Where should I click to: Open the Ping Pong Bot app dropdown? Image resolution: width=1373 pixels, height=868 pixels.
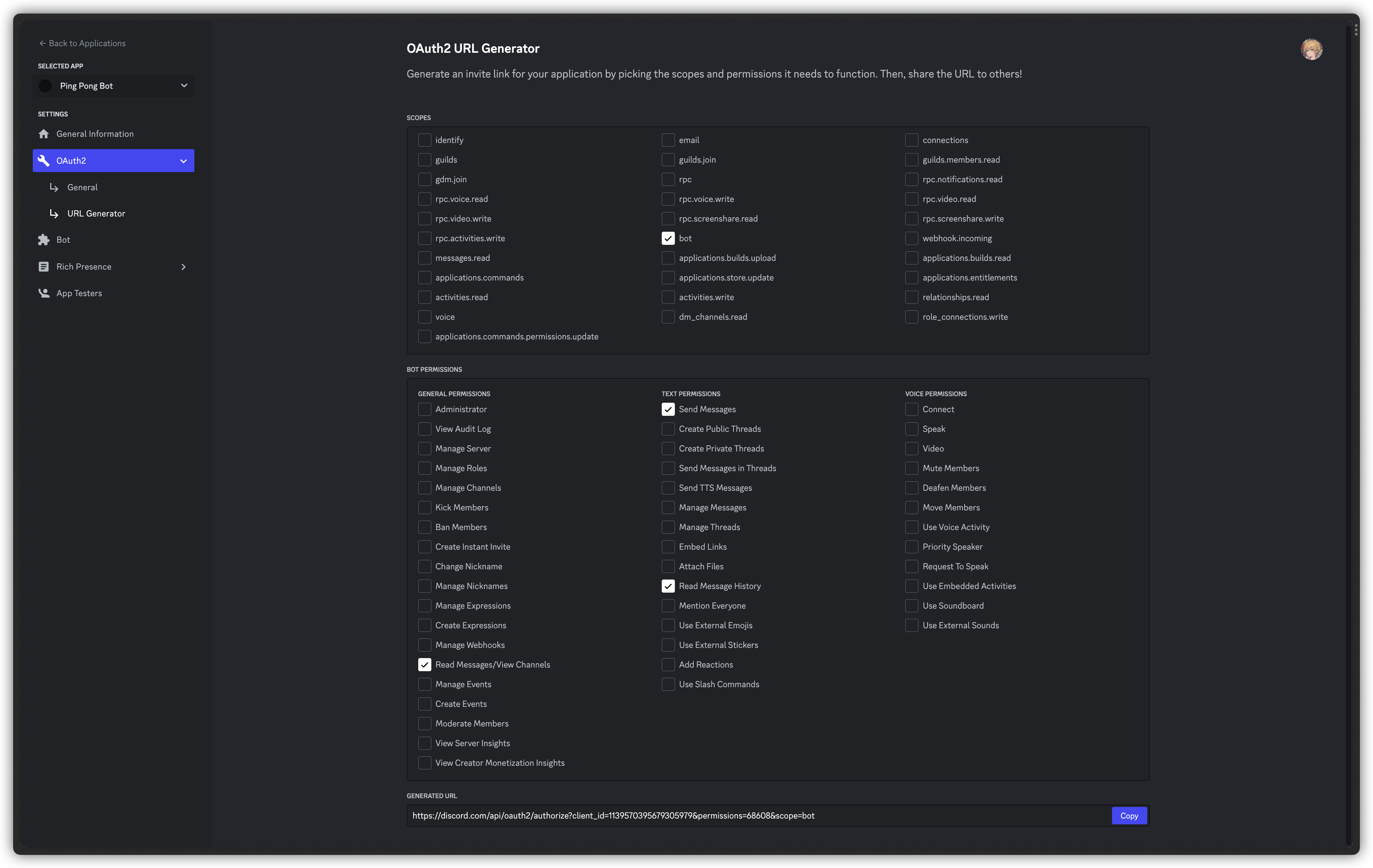click(183, 86)
